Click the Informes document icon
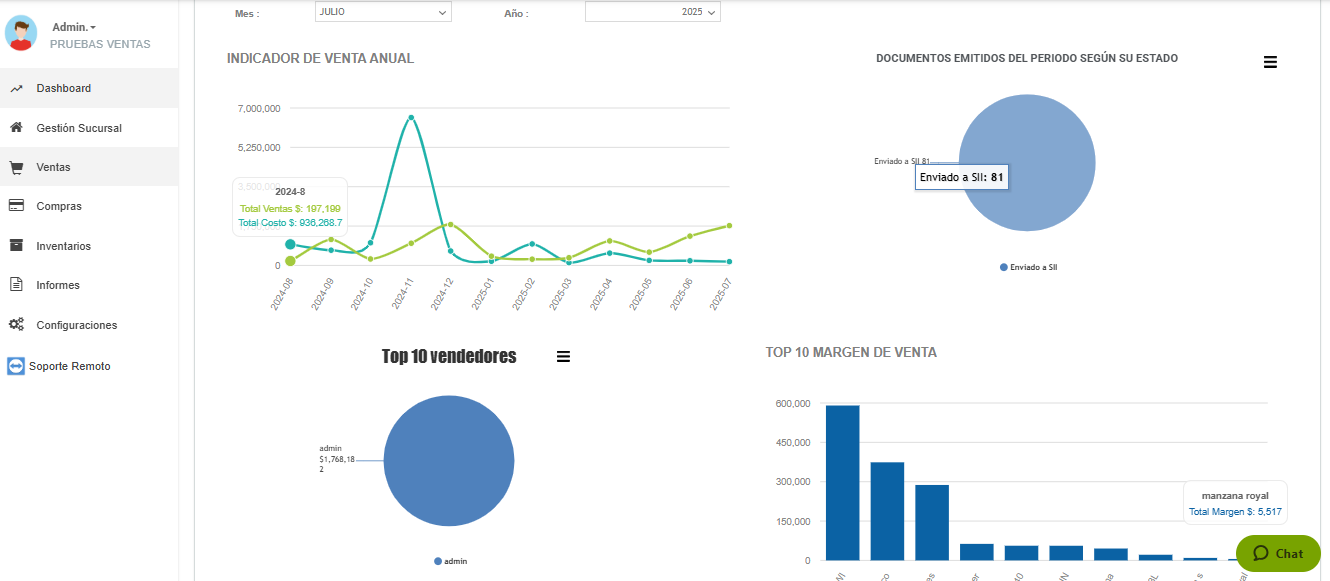The width and height of the screenshot is (1330, 581). pos(16,285)
